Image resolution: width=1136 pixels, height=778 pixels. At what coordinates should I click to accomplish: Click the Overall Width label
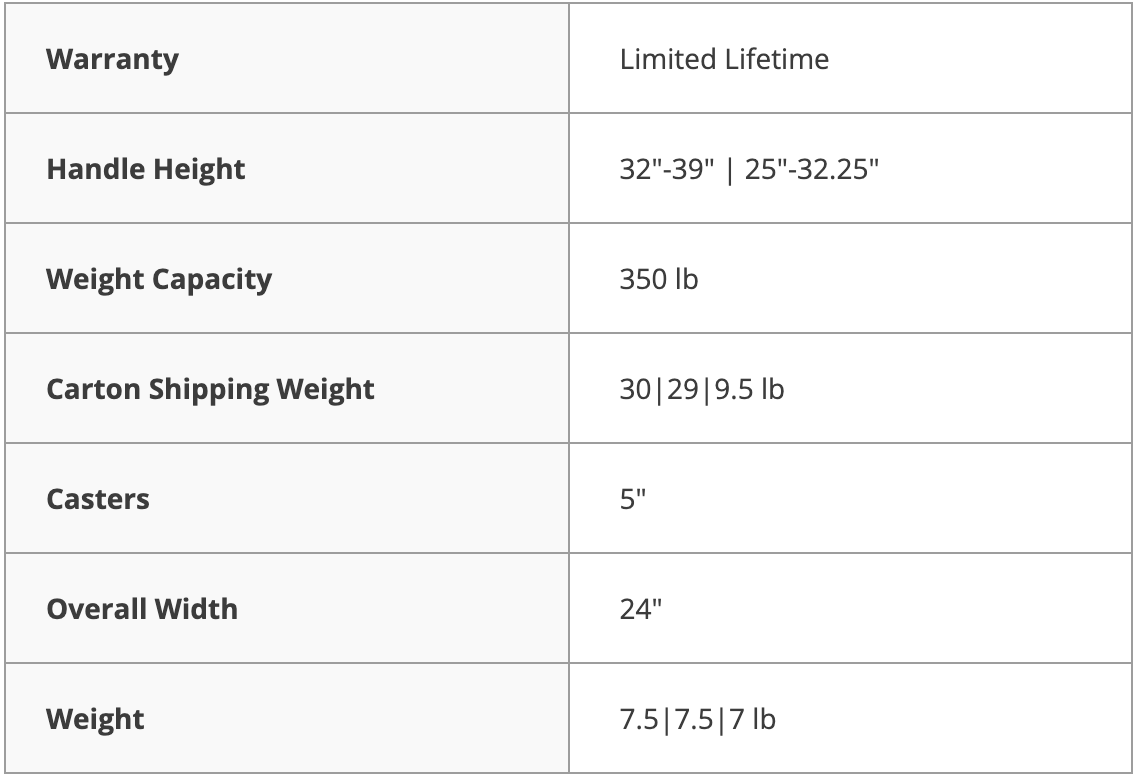pyautogui.click(x=142, y=609)
